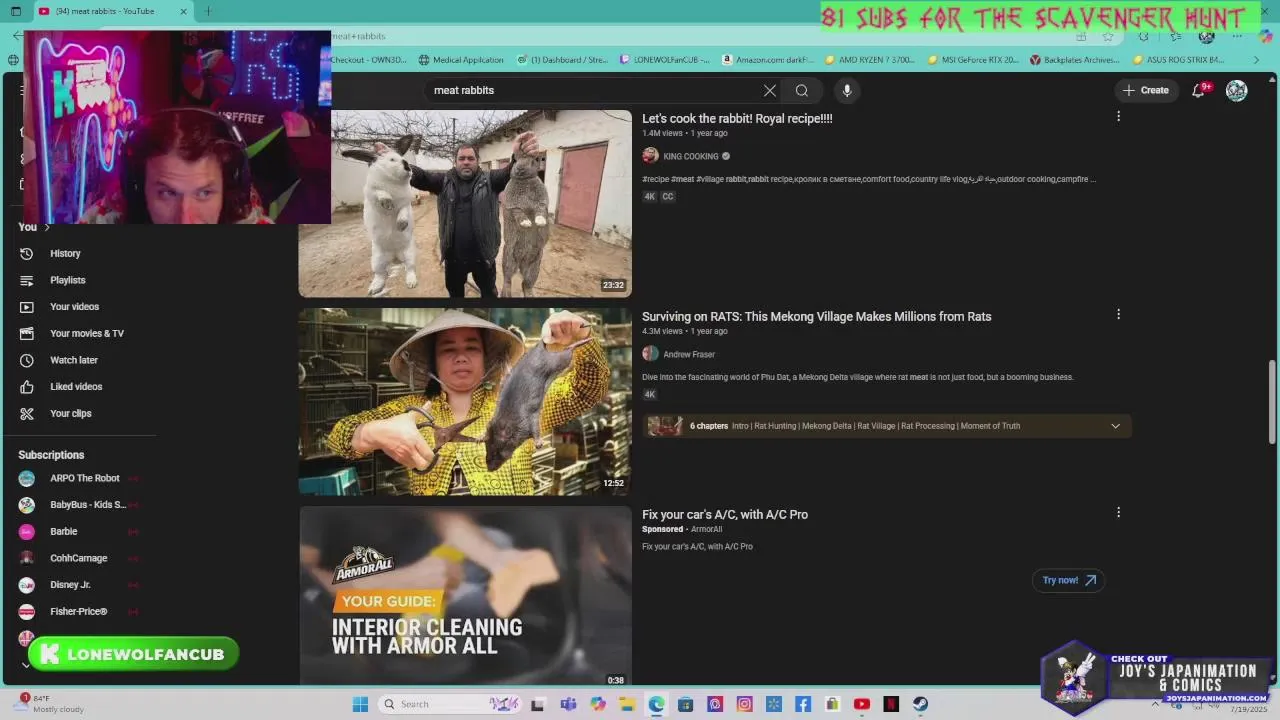Open YouTube notifications bell
Image resolution: width=1280 pixels, height=720 pixels.
[x=1199, y=90]
